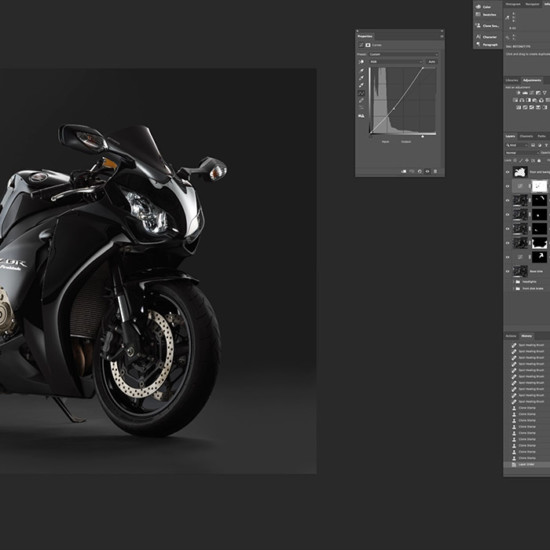Open the RGB channel dropdown in Curves
The image size is (550, 550).
(396, 62)
